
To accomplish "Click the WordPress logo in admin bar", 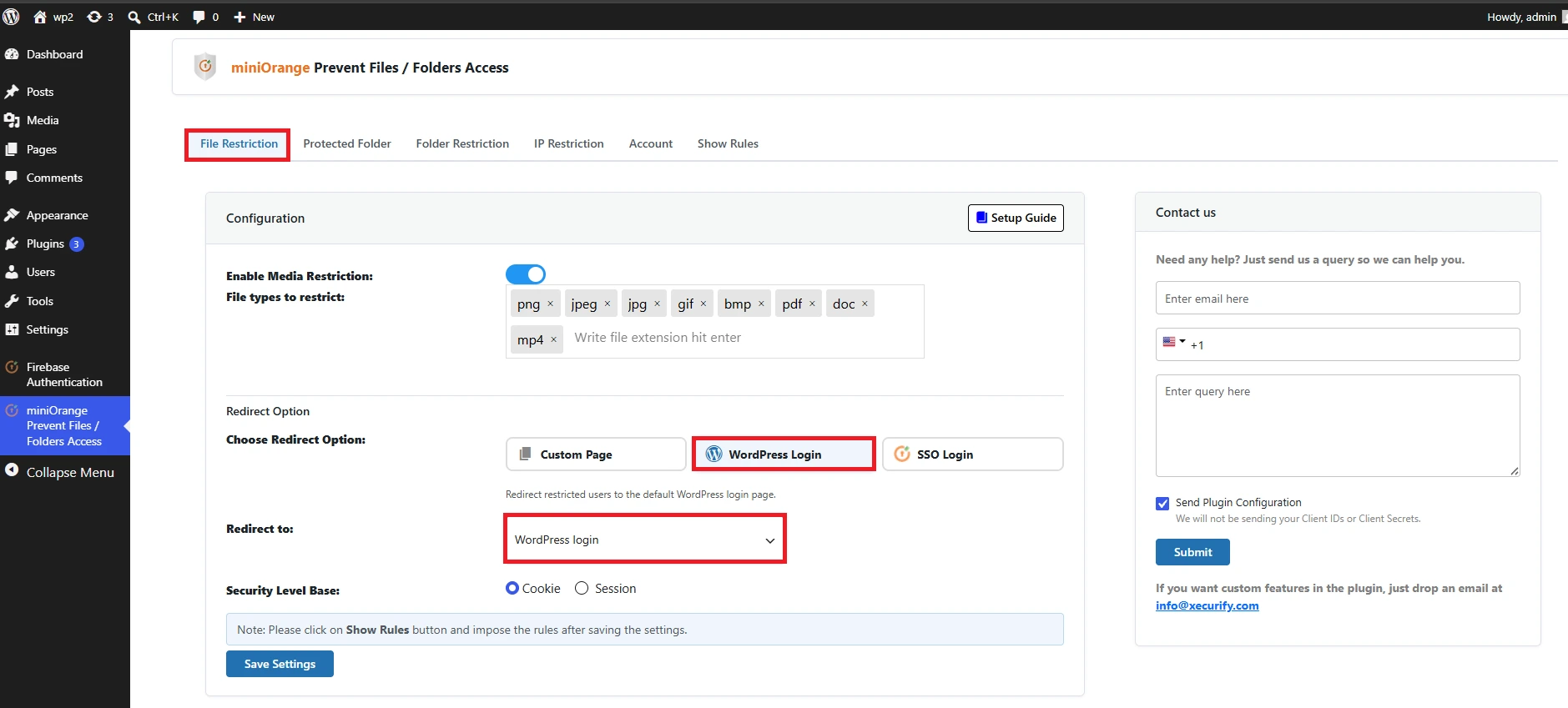I will click(x=11, y=17).
